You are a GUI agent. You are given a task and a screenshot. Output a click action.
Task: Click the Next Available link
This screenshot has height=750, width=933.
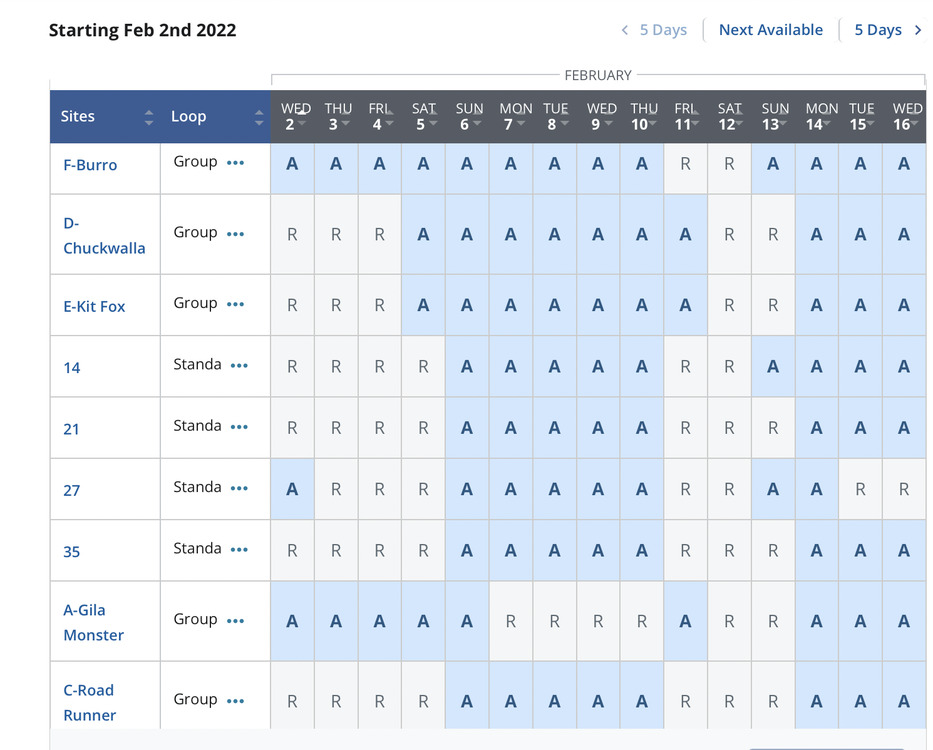pos(770,30)
